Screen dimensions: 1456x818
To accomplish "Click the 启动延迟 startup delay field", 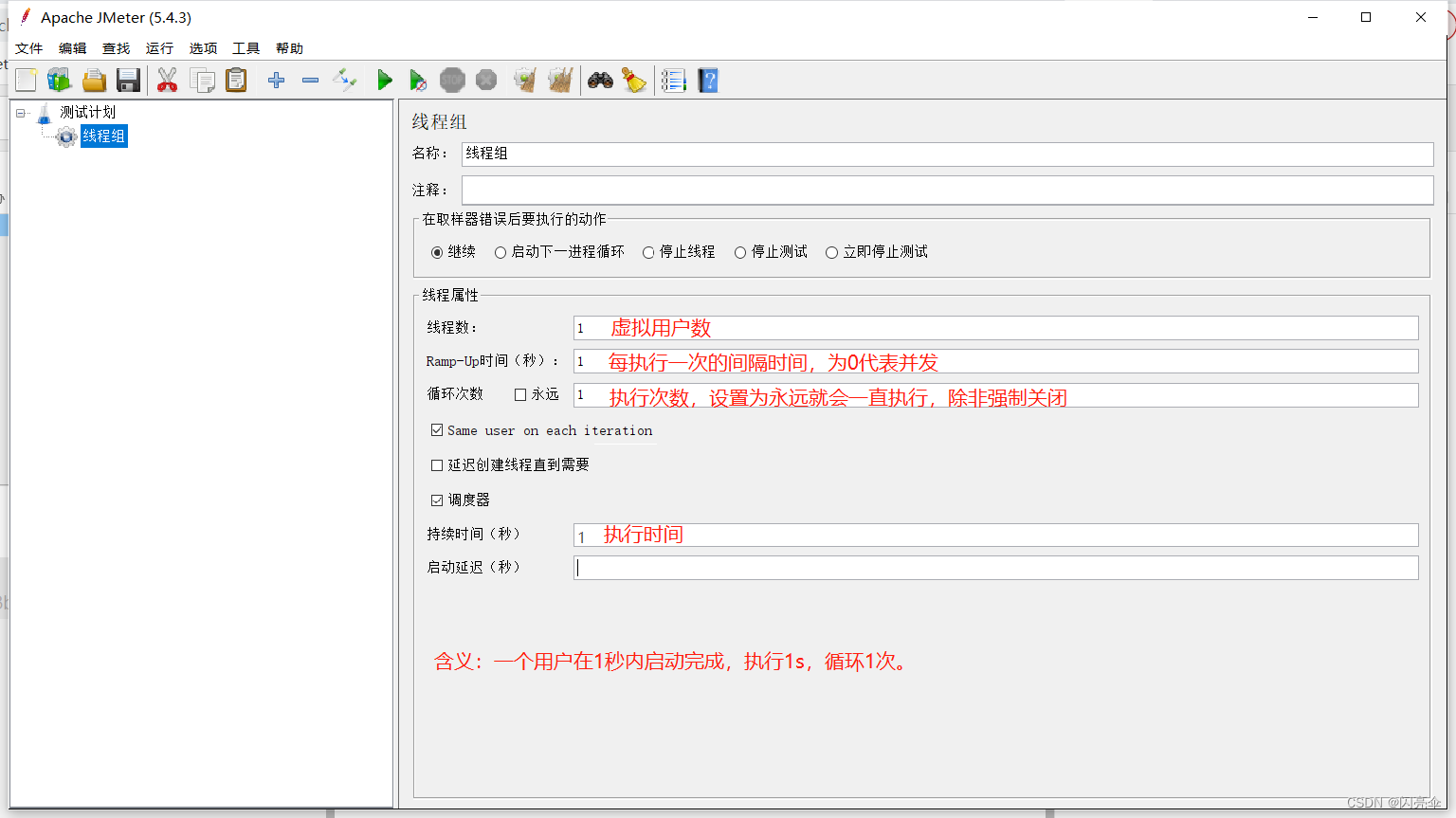I will (995, 568).
